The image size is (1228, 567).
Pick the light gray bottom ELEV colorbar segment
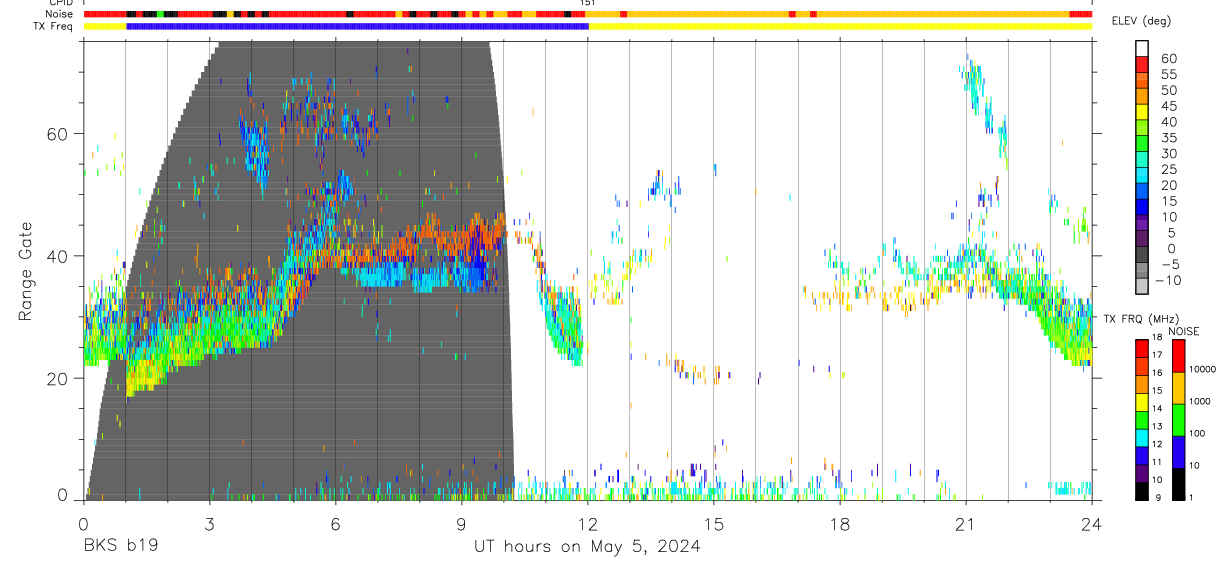click(x=1142, y=287)
